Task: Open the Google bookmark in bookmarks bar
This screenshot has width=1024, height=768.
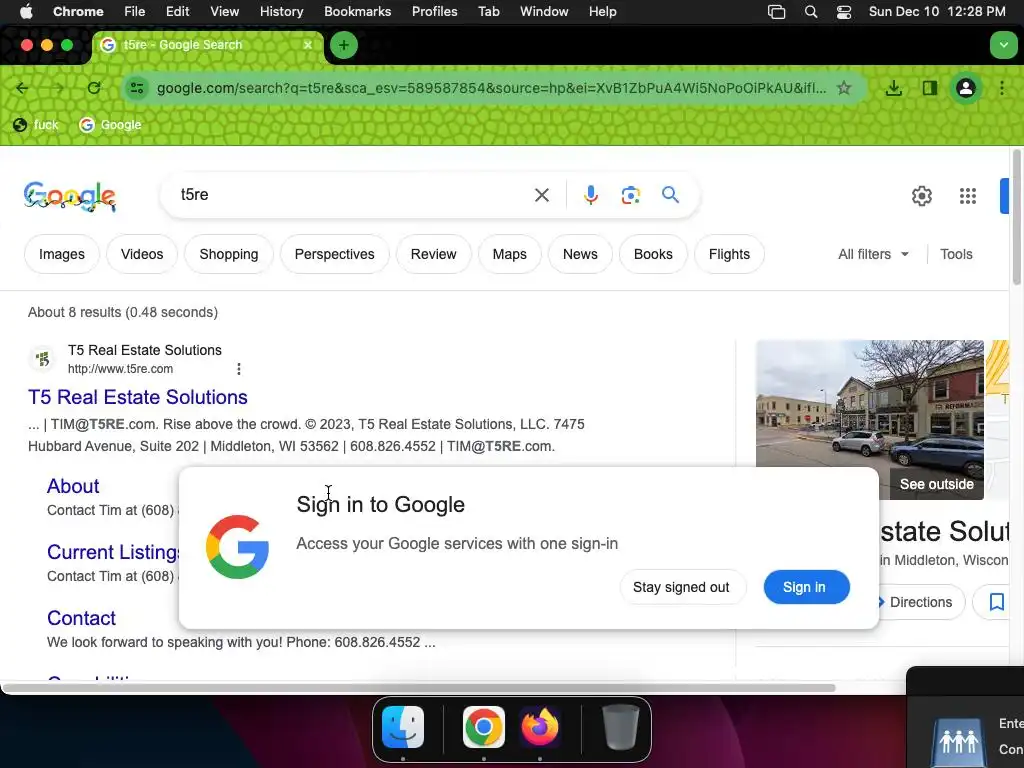Action: click(x=110, y=125)
